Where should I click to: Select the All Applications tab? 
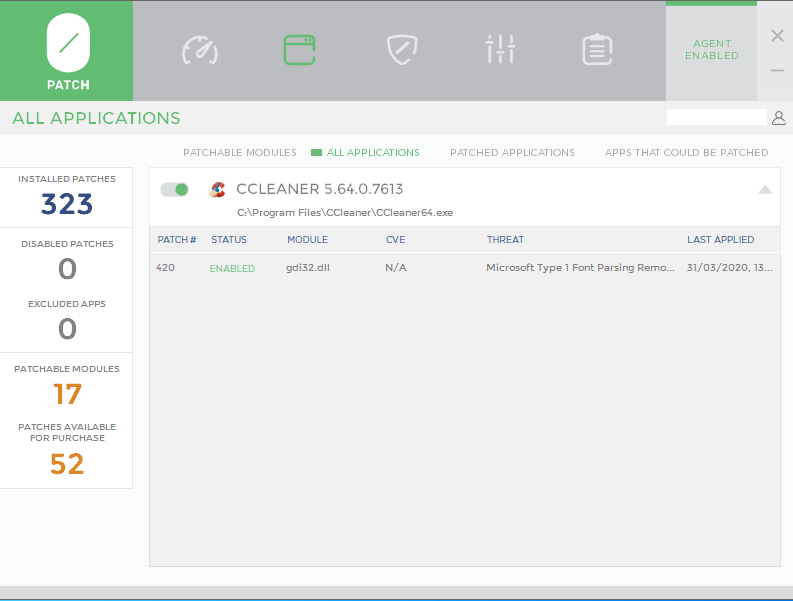click(x=373, y=153)
